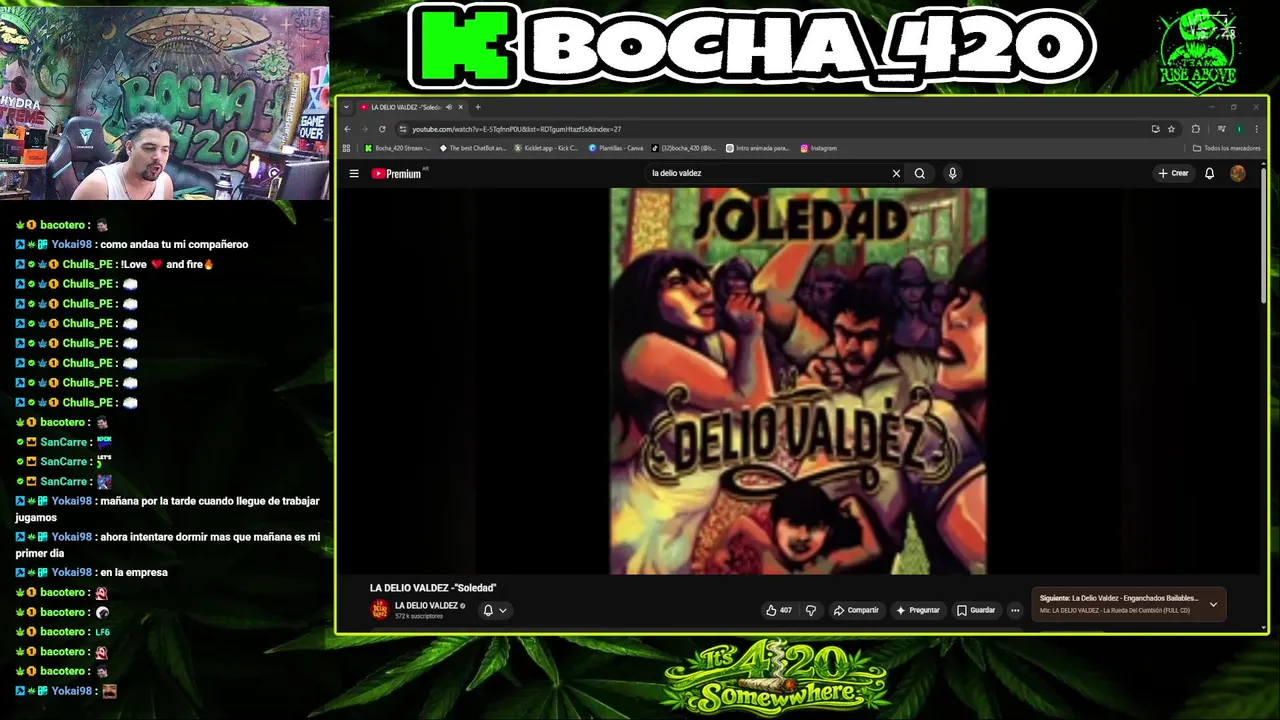Save the video with the Guardar button

pos(976,610)
